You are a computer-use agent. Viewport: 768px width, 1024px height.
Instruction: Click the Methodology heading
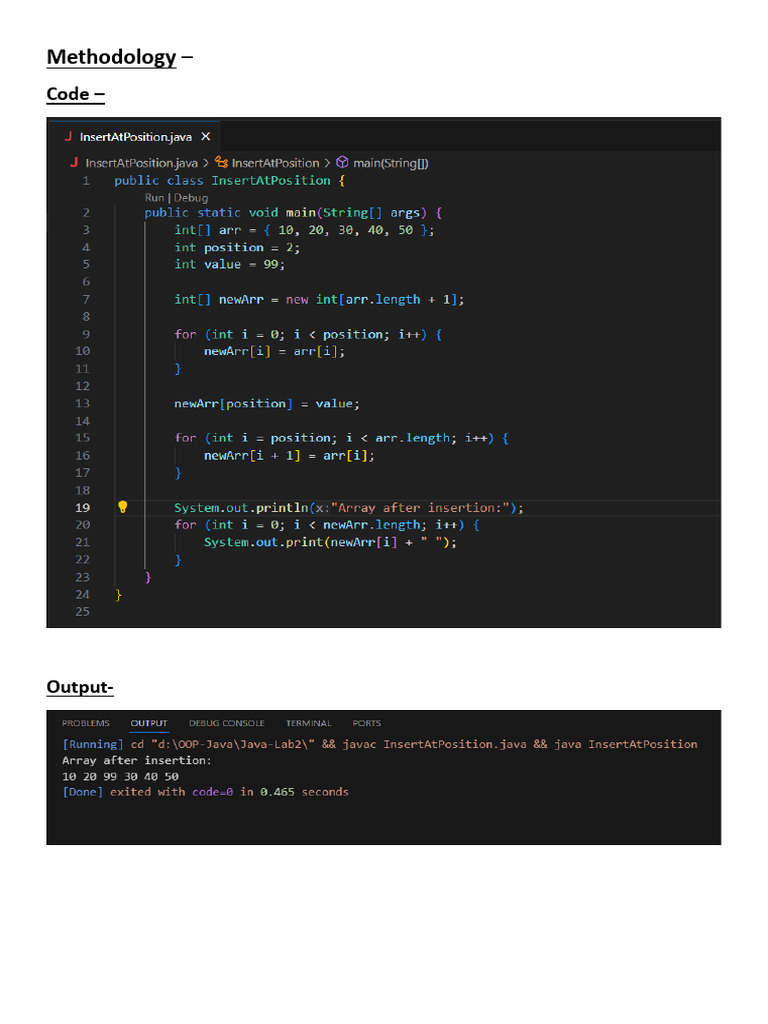pos(120,57)
